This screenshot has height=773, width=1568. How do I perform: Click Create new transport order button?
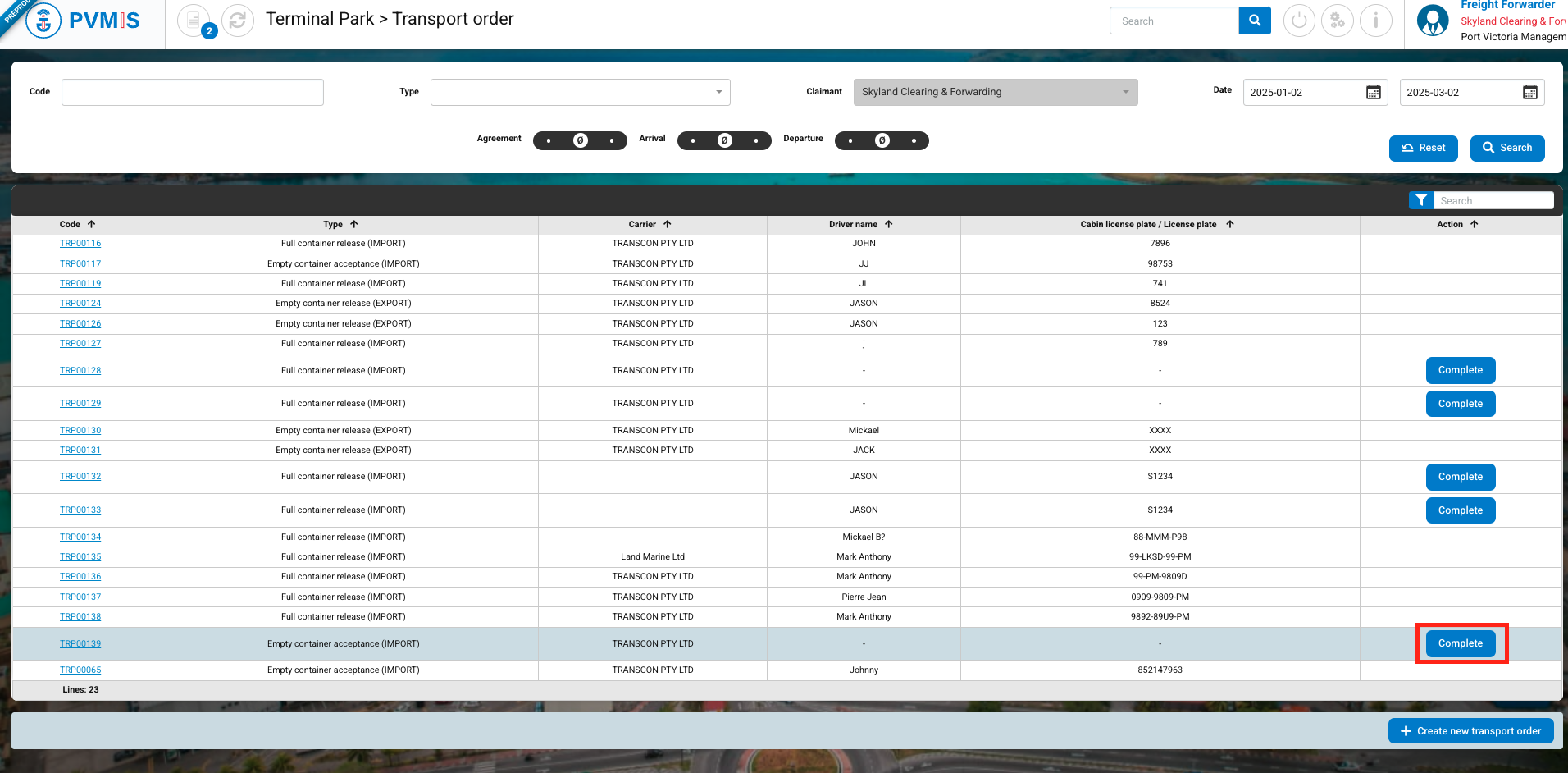pos(1470,730)
